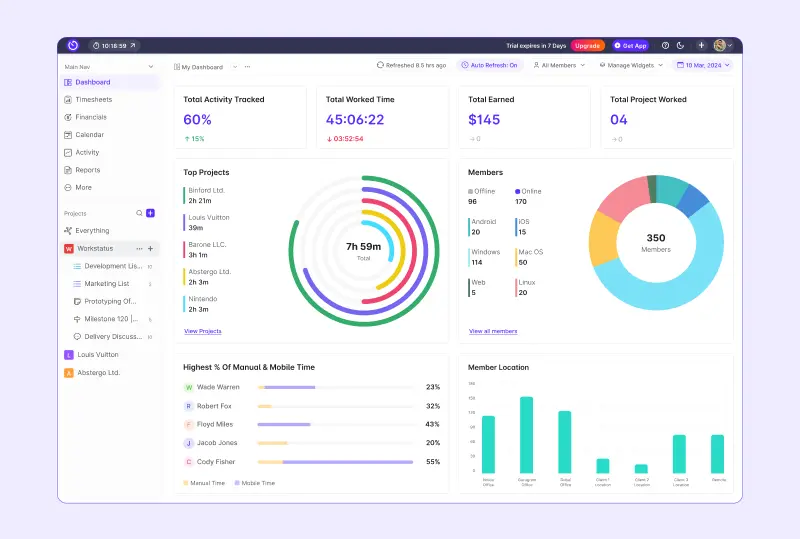Go to Financials in the sidebar
This screenshot has height=539, width=800.
(x=91, y=117)
